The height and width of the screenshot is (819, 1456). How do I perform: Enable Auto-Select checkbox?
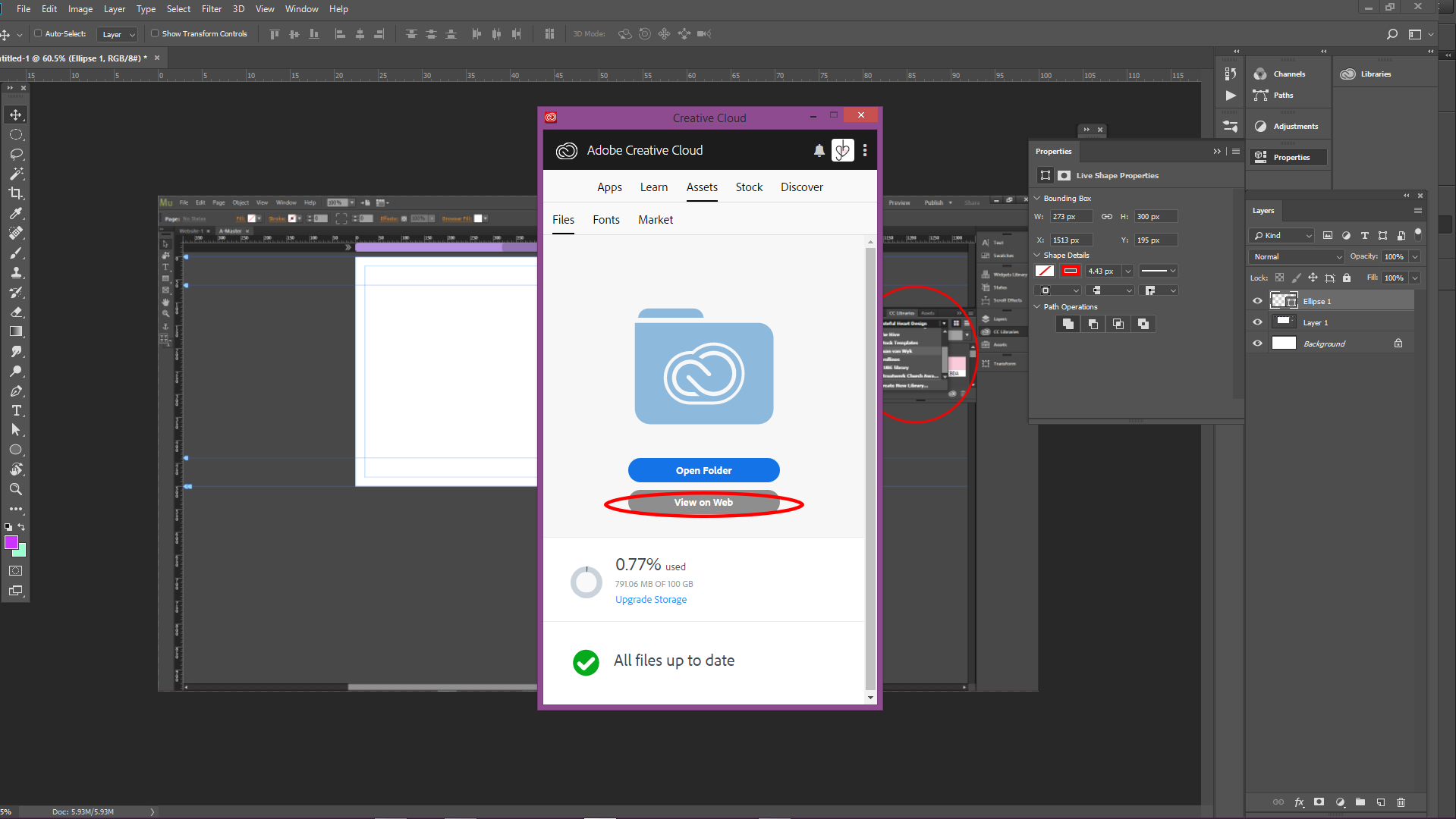38,33
